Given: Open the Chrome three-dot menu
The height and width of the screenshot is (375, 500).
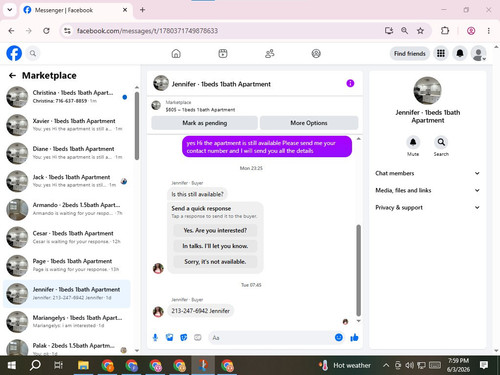Looking at the screenshot, I should point(489,31).
